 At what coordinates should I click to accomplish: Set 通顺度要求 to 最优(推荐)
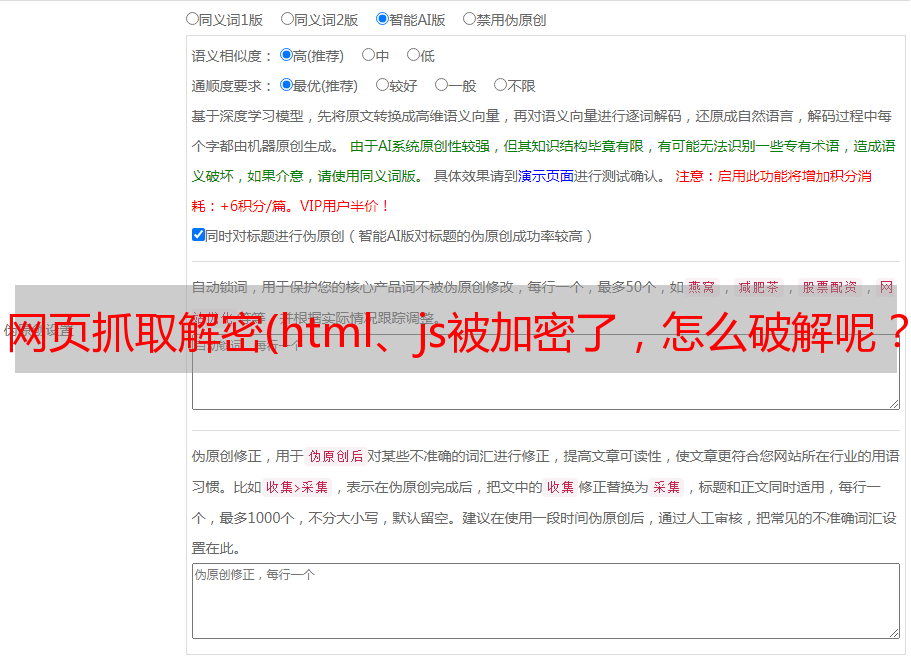(x=286, y=85)
